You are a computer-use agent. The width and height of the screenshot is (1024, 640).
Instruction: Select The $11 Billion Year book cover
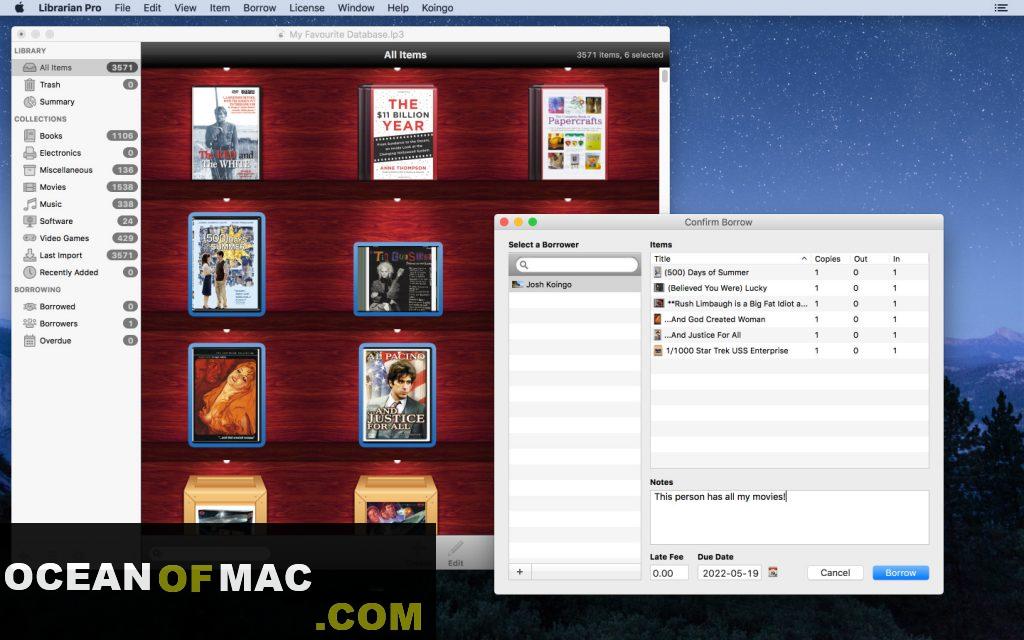tap(399, 133)
